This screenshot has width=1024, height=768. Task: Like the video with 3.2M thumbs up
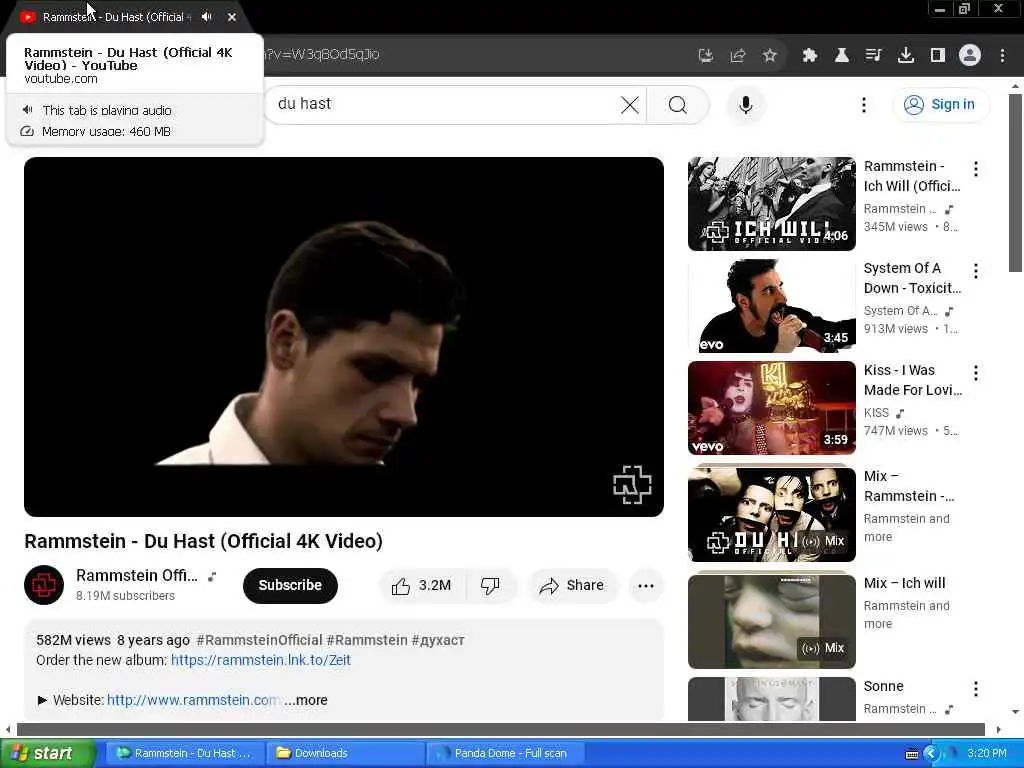pyautogui.click(x=423, y=585)
